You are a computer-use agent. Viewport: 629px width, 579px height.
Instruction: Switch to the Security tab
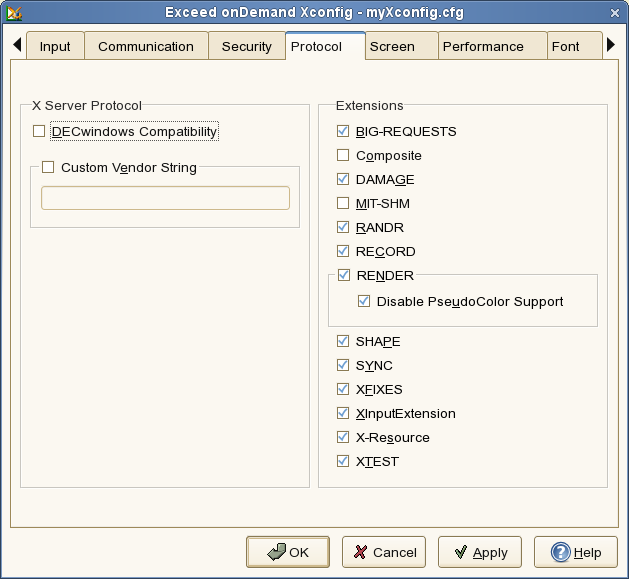click(x=246, y=47)
